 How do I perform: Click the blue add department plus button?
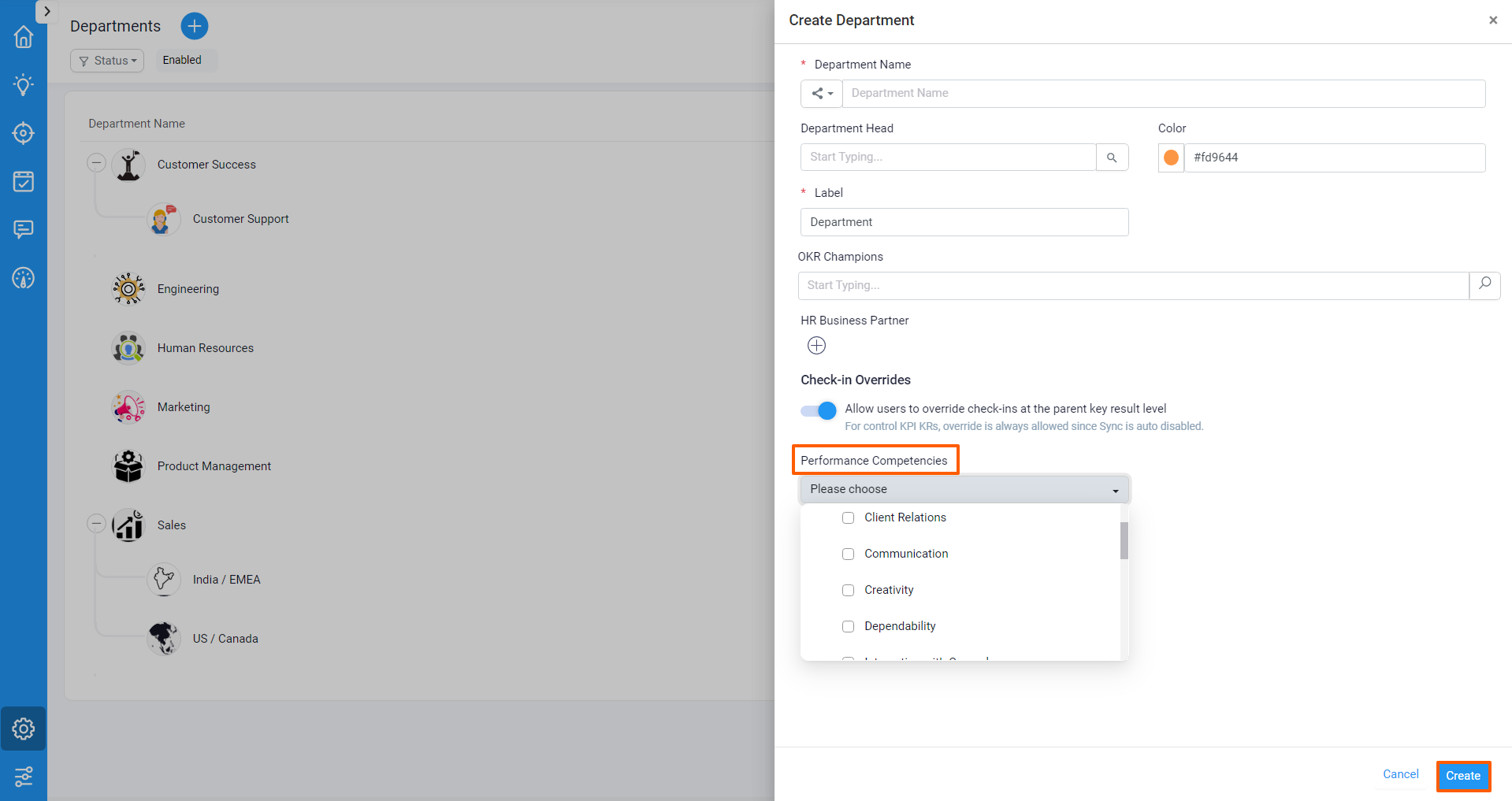coord(195,26)
